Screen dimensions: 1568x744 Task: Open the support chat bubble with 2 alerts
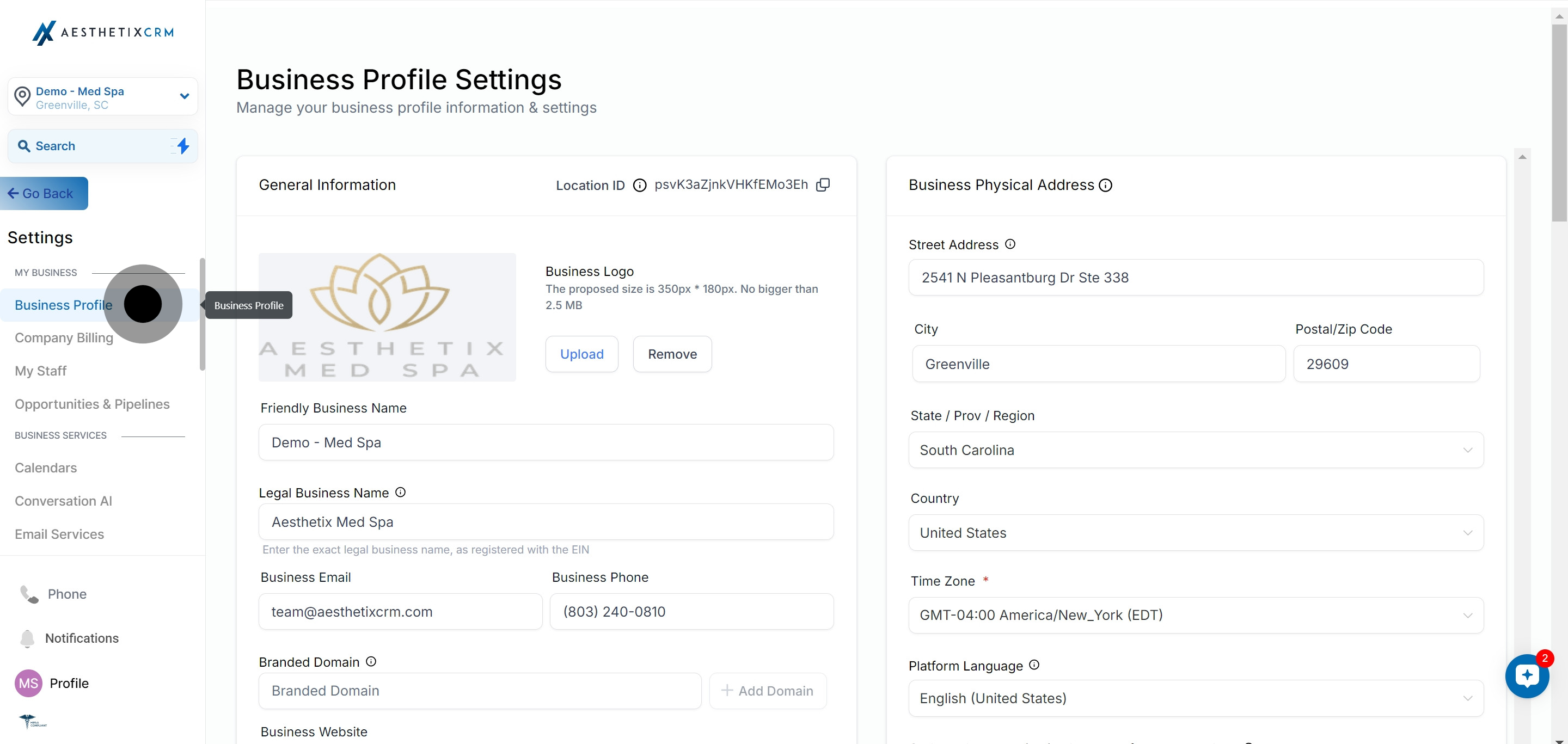(x=1527, y=676)
